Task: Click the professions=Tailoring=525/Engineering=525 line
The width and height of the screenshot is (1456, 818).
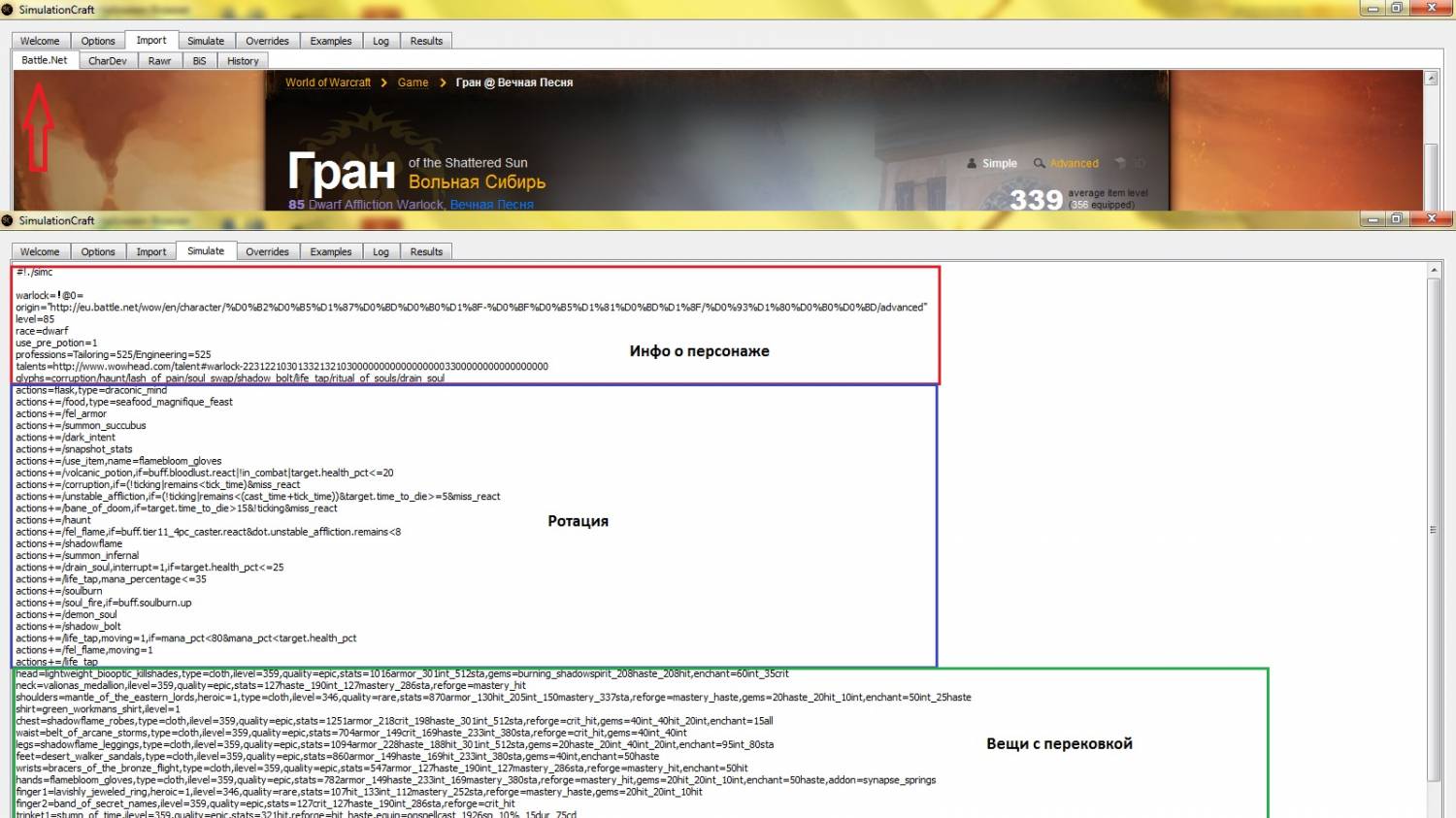Action: click(114, 354)
